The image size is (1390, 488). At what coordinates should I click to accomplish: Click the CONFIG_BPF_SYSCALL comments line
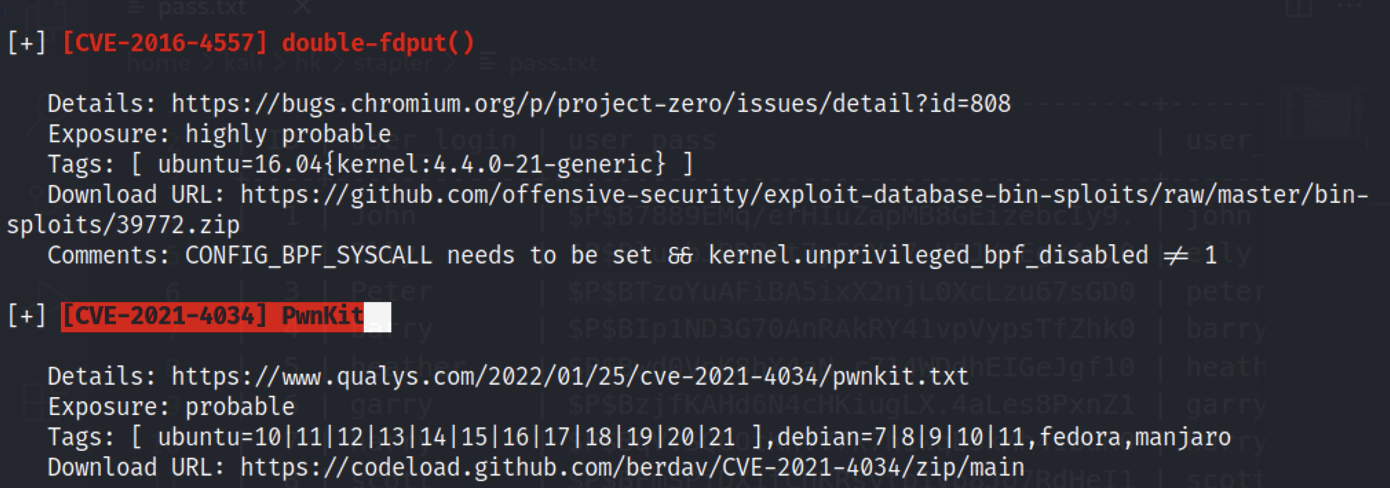point(632,255)
